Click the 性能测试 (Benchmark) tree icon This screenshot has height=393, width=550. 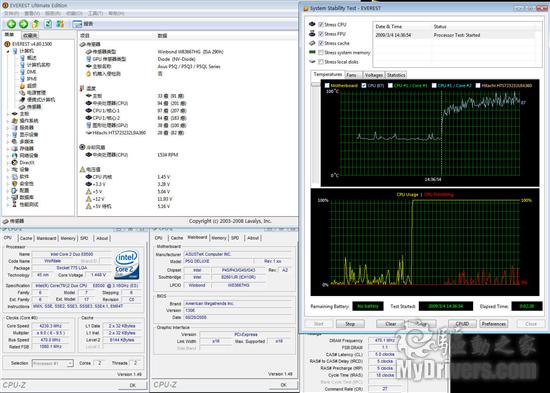14,204
